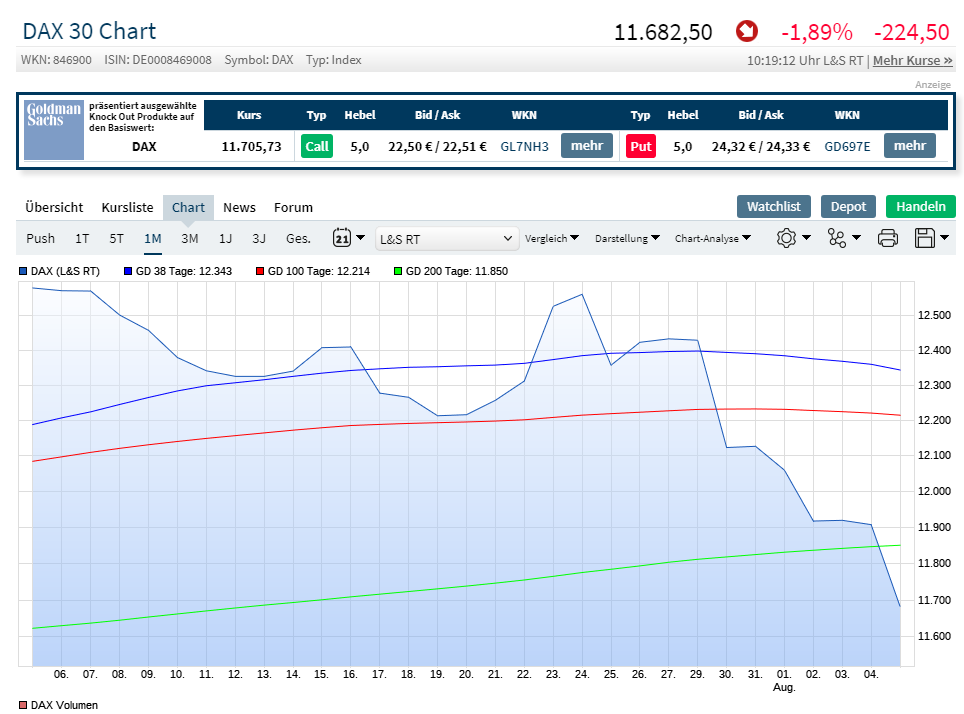This screenshot has width=964, height=714.
Task: Click the share/network icon in the chart toolbar
Action: [839, 237]
